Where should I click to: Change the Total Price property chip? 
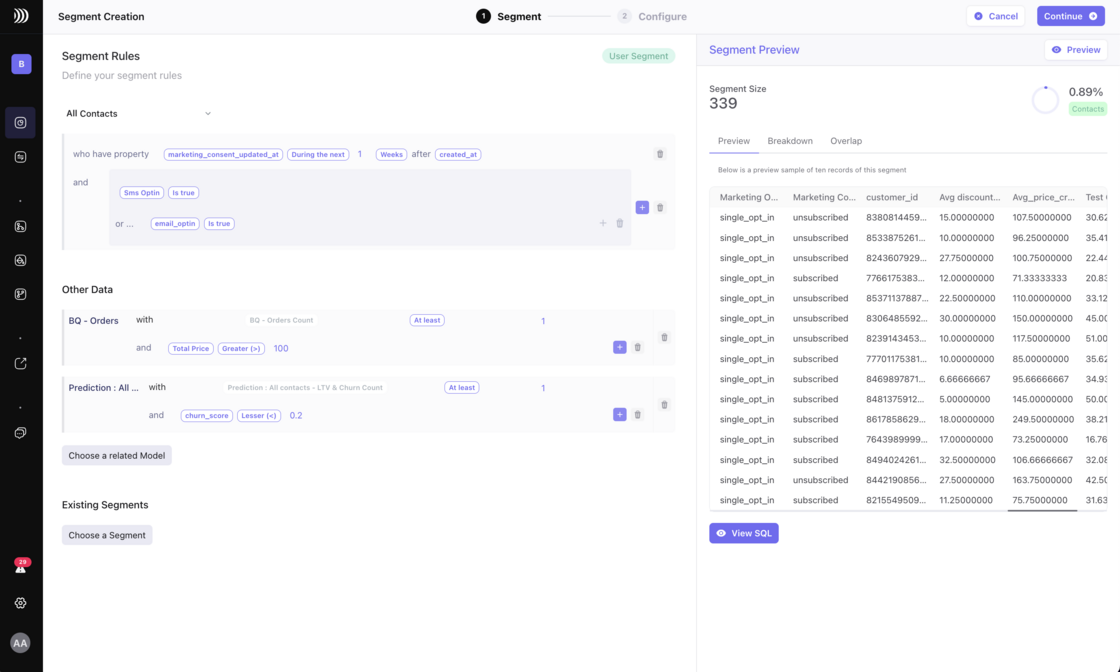click(x=191, y=348)
